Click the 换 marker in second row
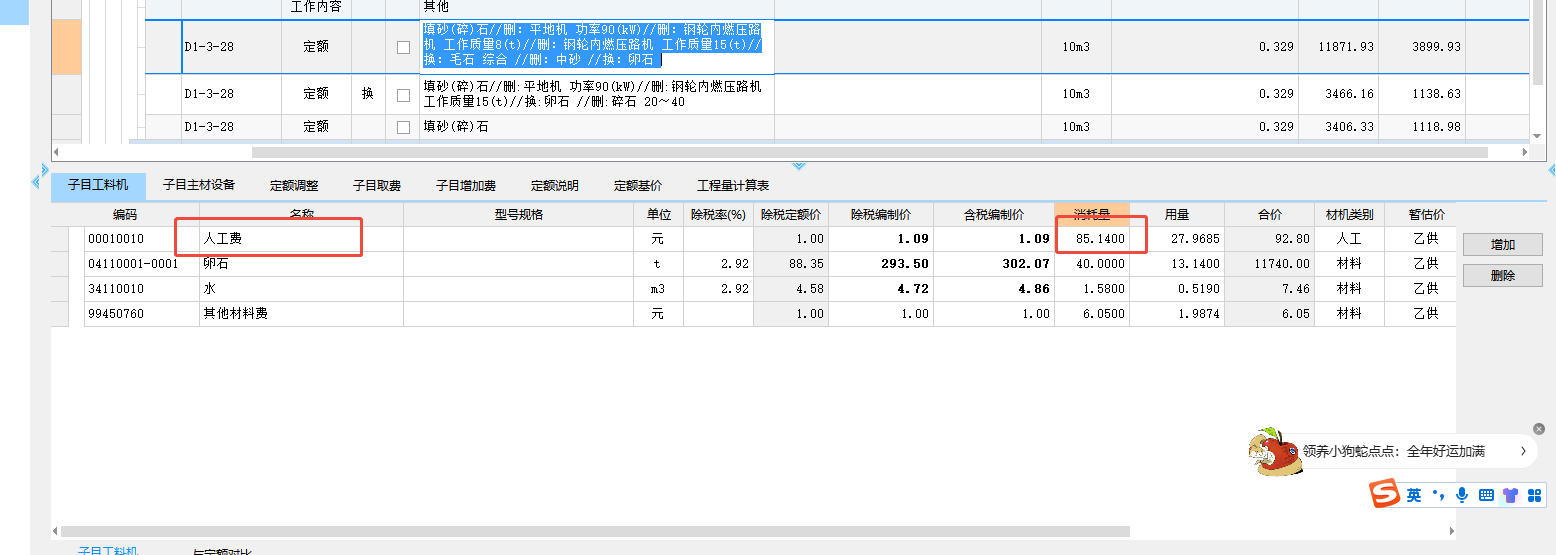 [x=368, y=94]
